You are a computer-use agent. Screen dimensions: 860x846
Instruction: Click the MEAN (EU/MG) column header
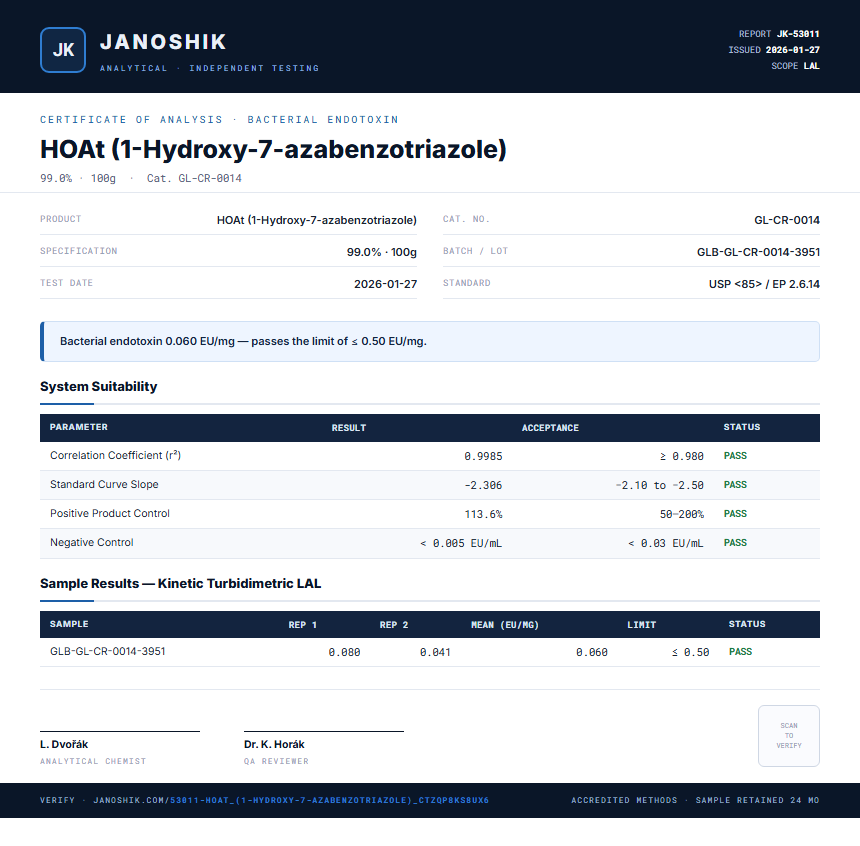(x=505, y=625)
